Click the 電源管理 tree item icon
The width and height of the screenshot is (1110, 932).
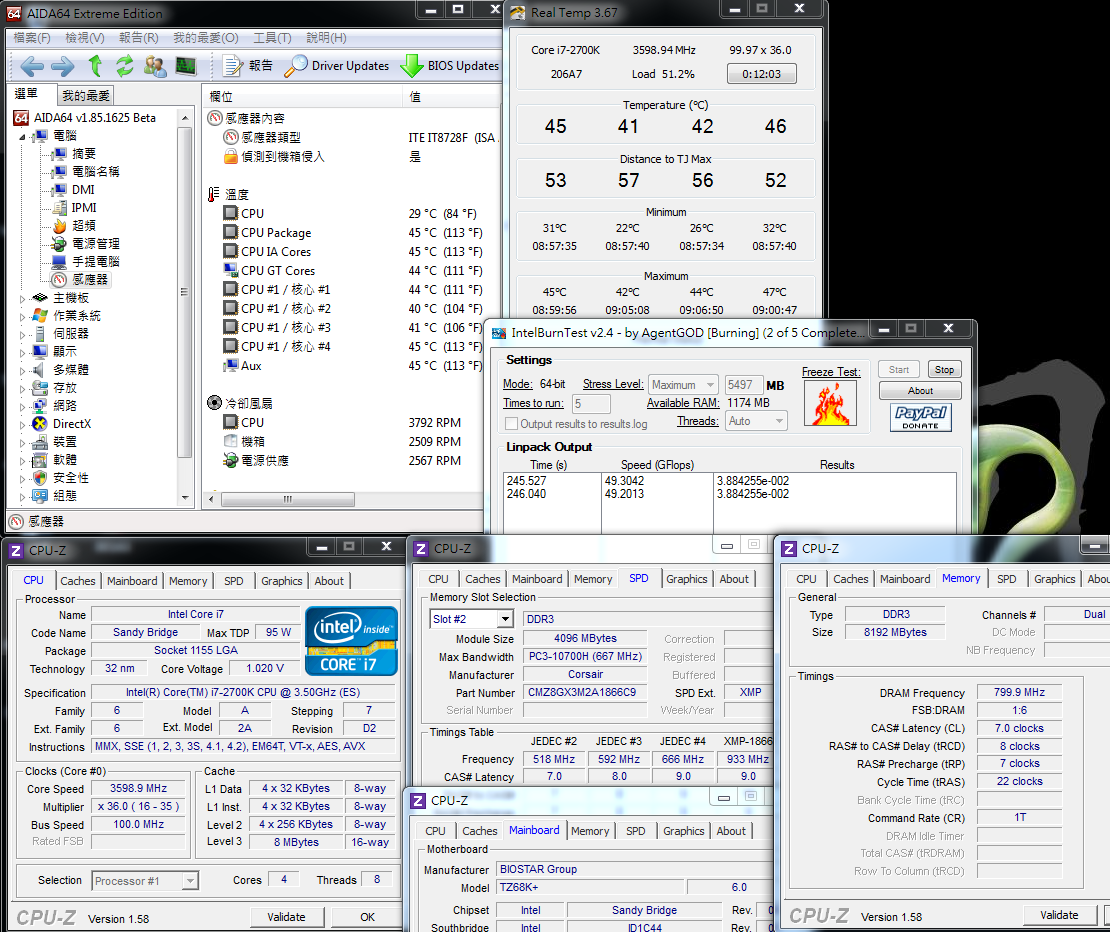coord(59,243)
